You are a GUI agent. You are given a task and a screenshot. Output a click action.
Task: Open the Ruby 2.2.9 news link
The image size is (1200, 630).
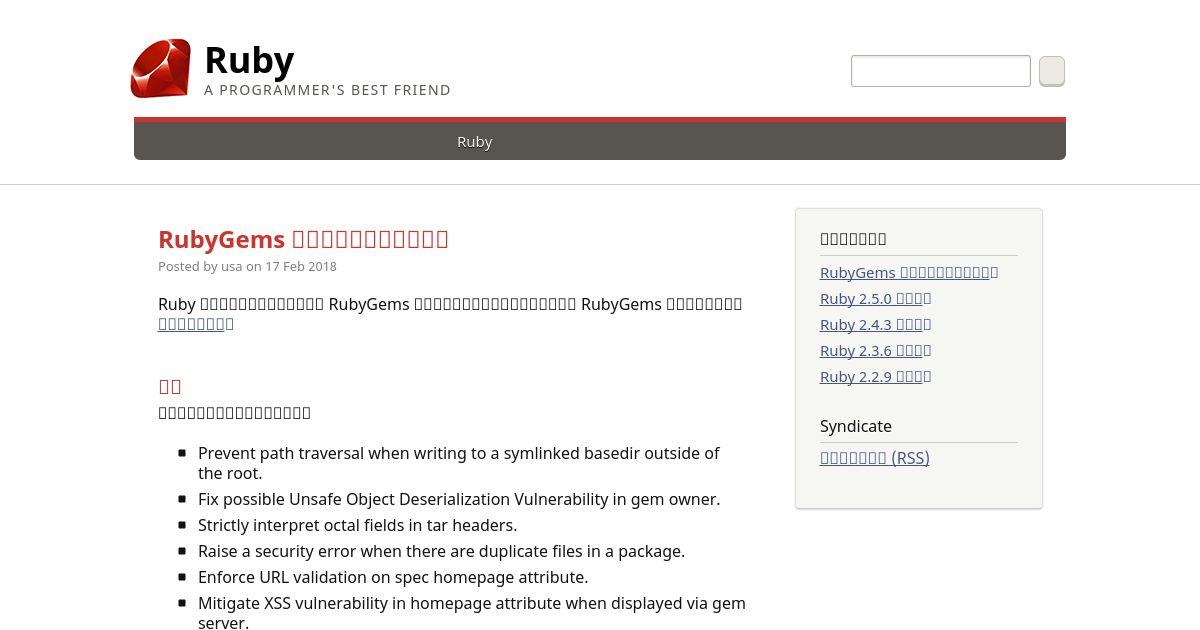(x=875, y=376)
